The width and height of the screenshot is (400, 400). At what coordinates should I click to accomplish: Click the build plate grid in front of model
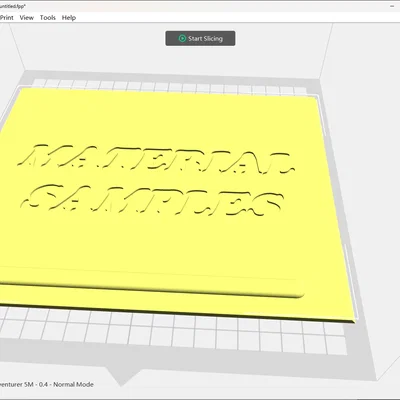click(173, 332)
